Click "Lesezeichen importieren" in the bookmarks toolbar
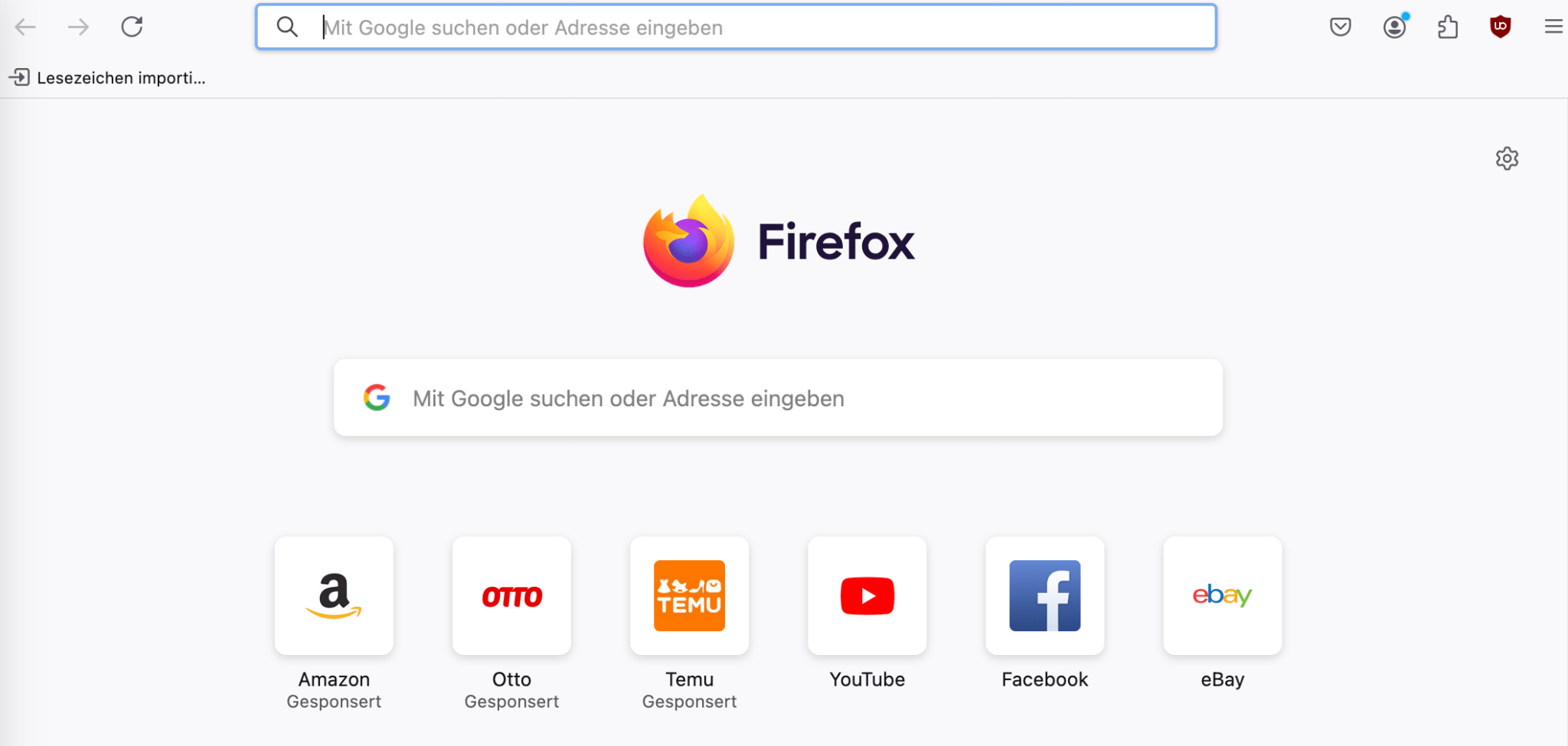 tap(107, 77)
